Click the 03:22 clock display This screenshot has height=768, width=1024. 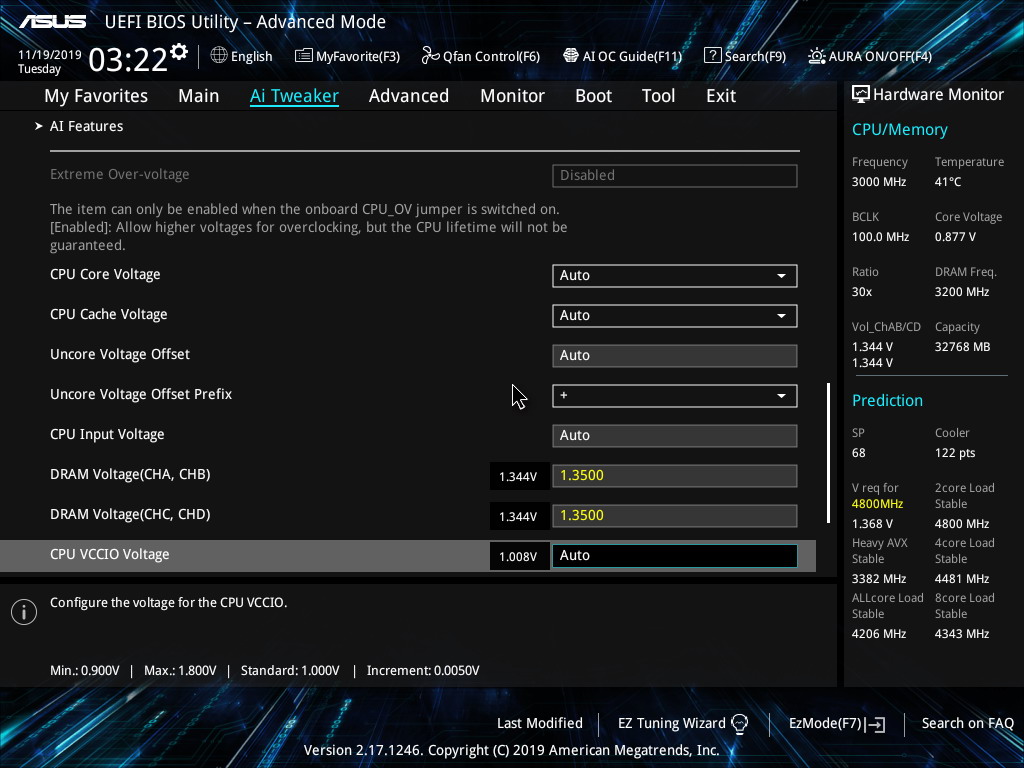tap(128, 60)
